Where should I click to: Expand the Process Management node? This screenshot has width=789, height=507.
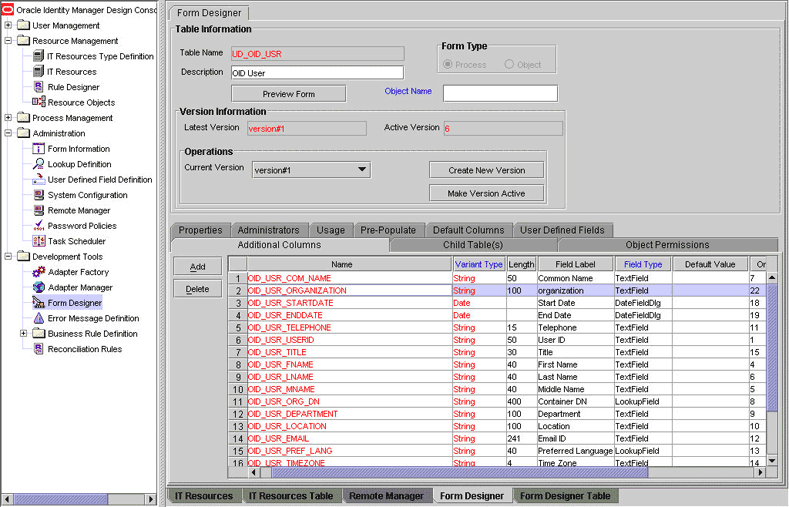click(8, 118)
